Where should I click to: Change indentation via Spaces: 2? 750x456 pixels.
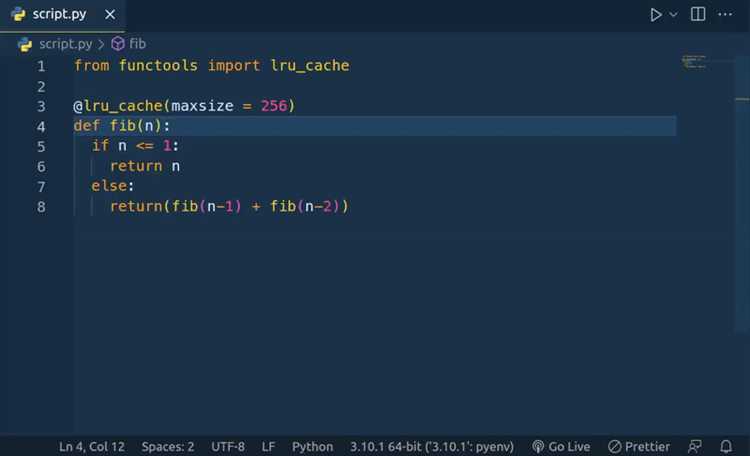(x=168, y=446)
